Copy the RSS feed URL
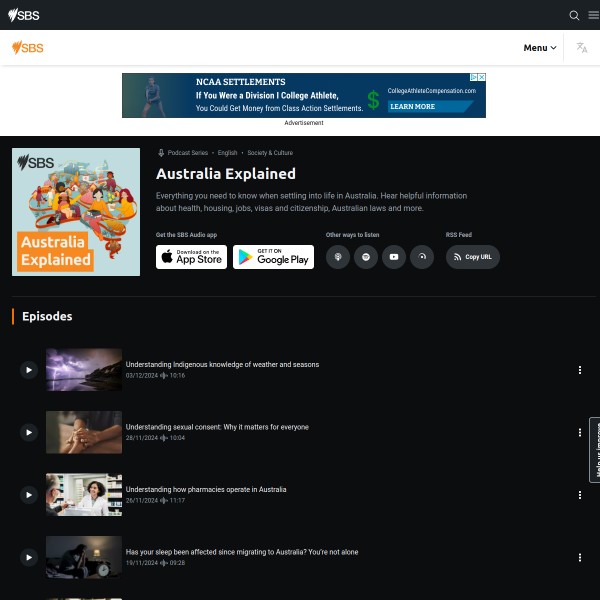600x600 pixels. click(x=472, y=257)
